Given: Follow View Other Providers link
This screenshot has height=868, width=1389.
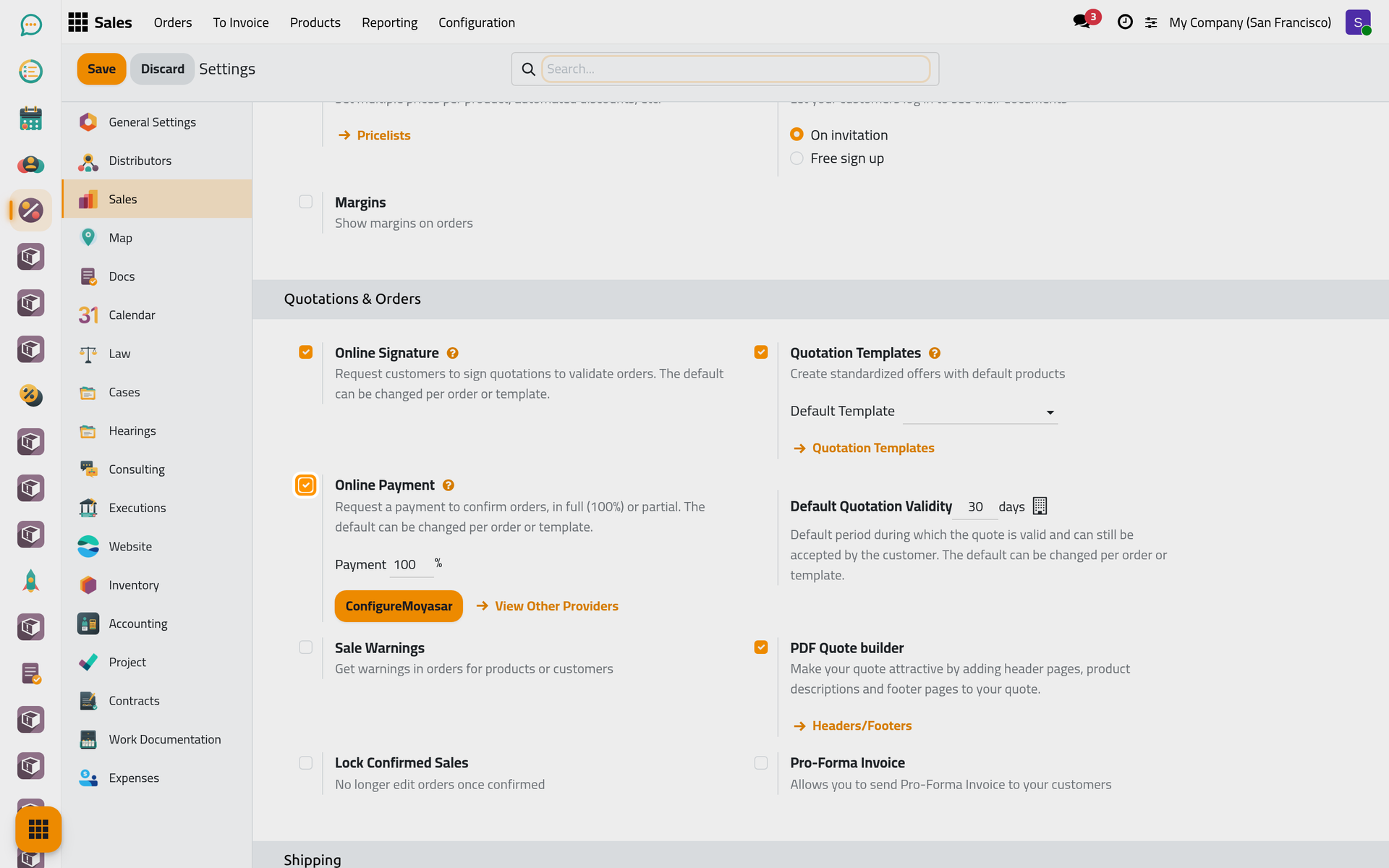Looking at the screenshot, I should tap(548, 606).
